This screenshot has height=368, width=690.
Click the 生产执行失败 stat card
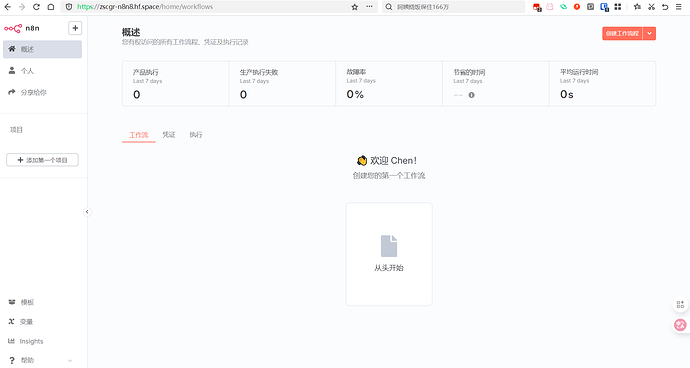(282, 84)
